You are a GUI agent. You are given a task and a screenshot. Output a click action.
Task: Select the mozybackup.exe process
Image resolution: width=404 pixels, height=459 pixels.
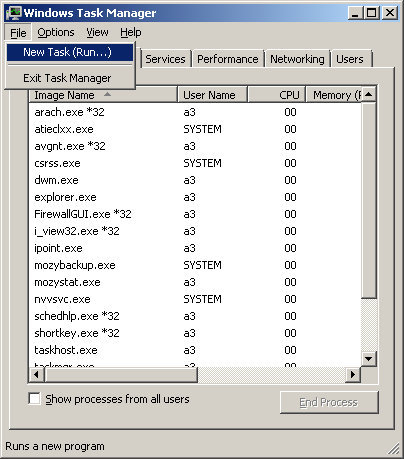pos(195,265)
